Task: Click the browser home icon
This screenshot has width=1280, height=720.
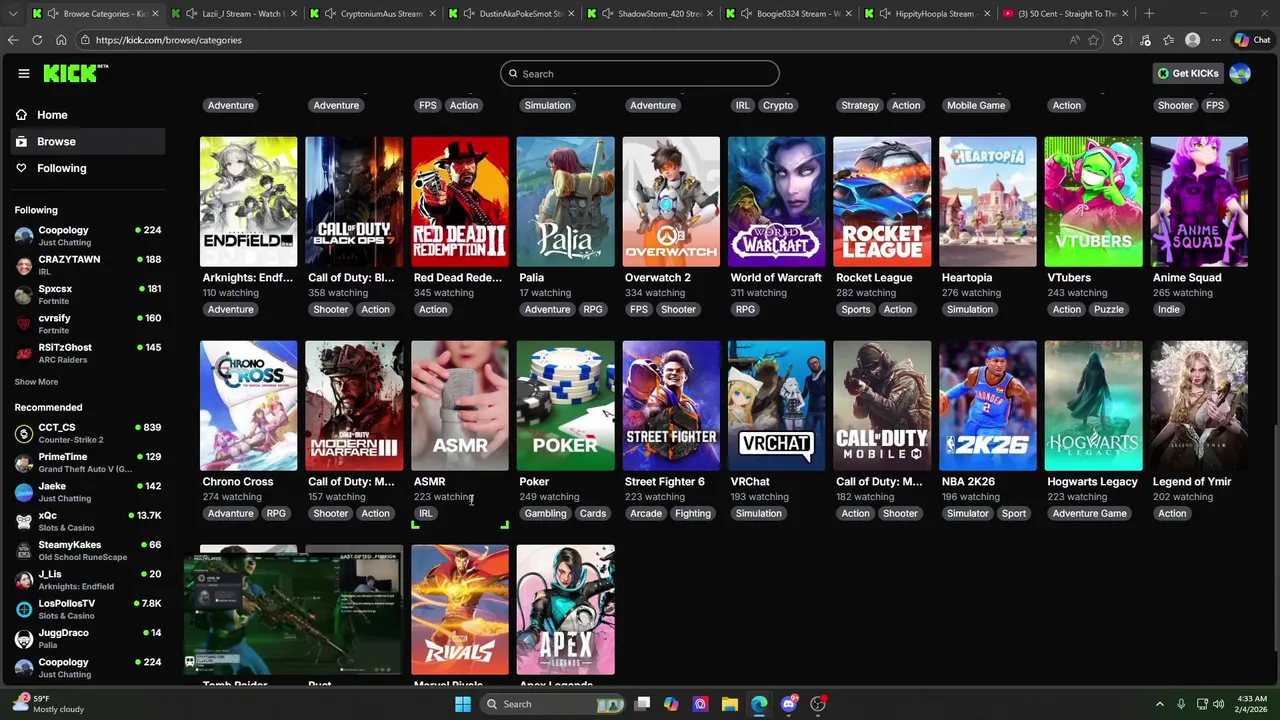Action: pyautogui.click(x=61, y=40)
